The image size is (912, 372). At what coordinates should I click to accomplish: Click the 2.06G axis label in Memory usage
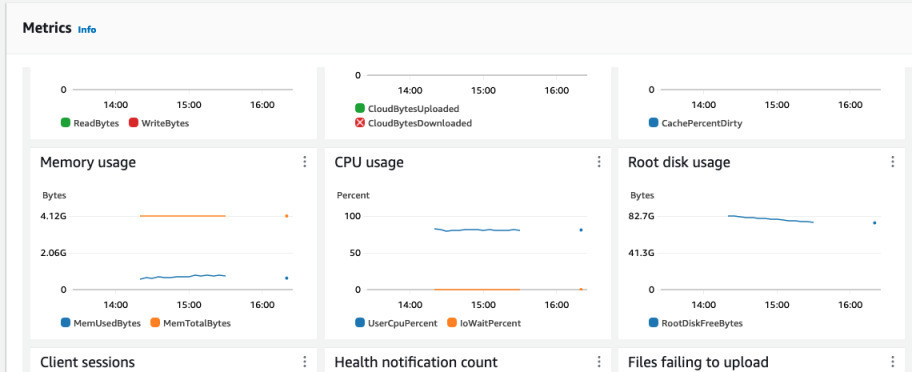pyautogui.click(x=55, y=253)
